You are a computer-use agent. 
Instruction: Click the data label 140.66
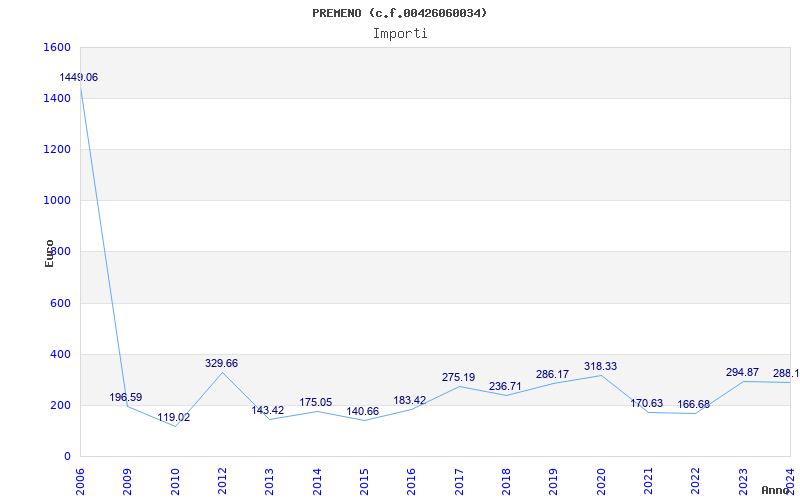pos(362,411)
